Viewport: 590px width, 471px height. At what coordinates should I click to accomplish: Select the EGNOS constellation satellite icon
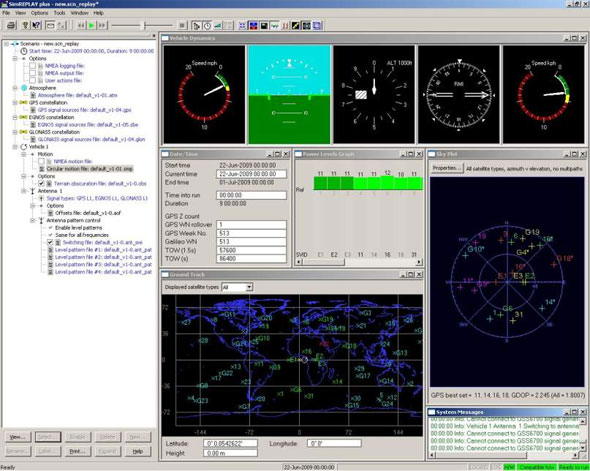click(23, 117)
